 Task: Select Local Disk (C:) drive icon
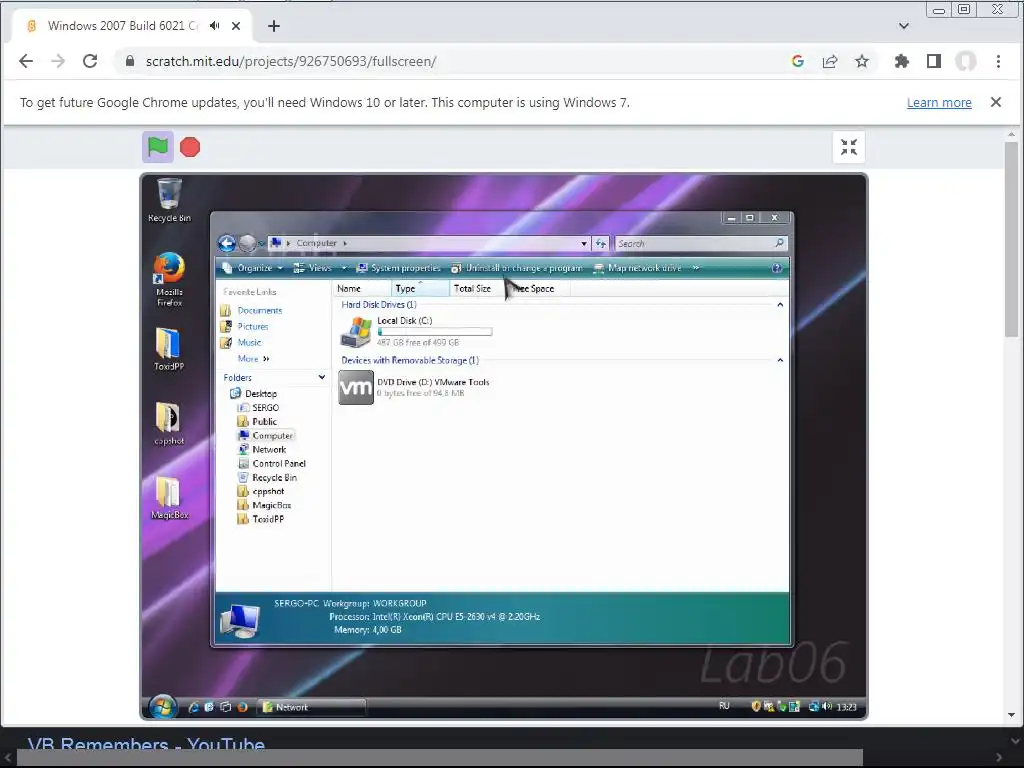coord(356,332)
